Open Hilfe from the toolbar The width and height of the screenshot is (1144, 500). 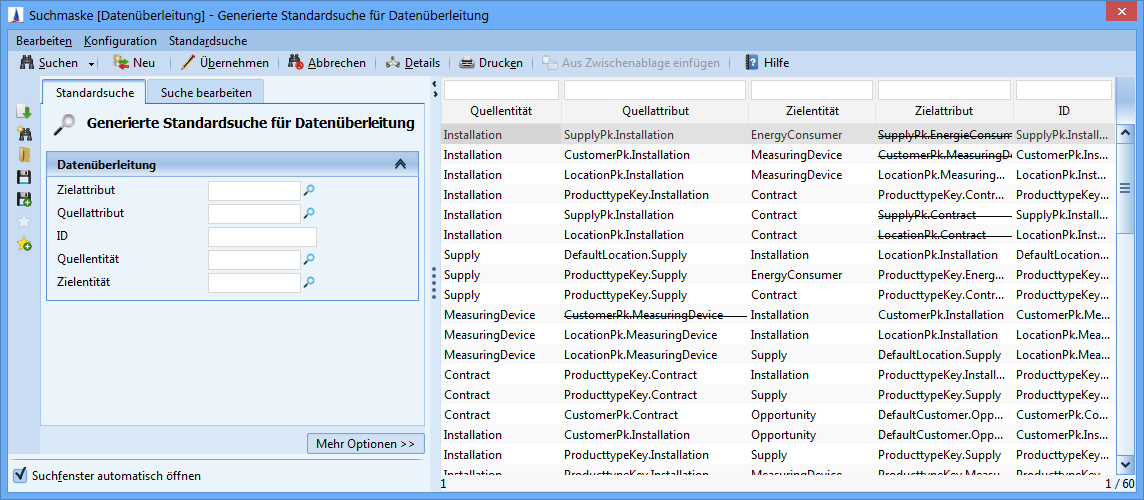pos(767,63)
